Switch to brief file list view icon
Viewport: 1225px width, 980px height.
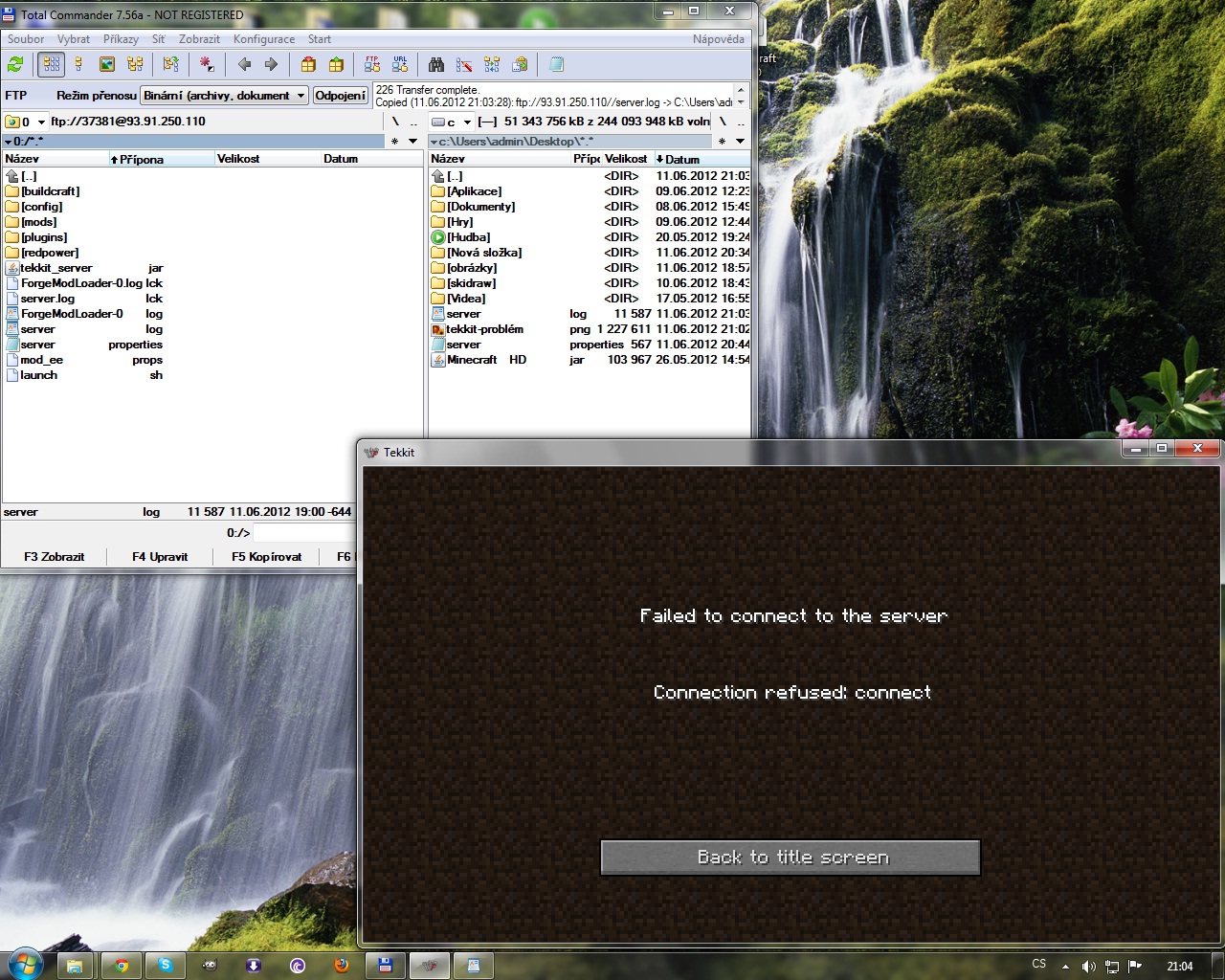tap(52, 64)
